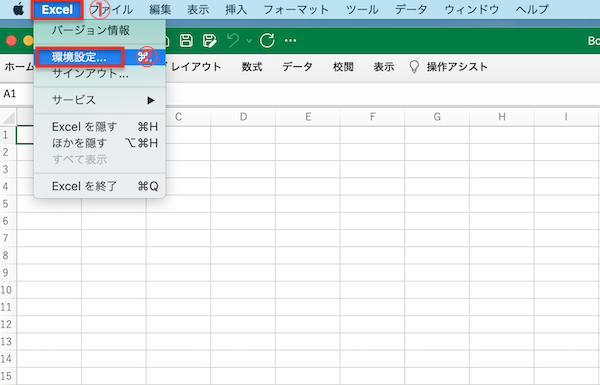Click the redo circular arrow icon

[x=267, y=40]
